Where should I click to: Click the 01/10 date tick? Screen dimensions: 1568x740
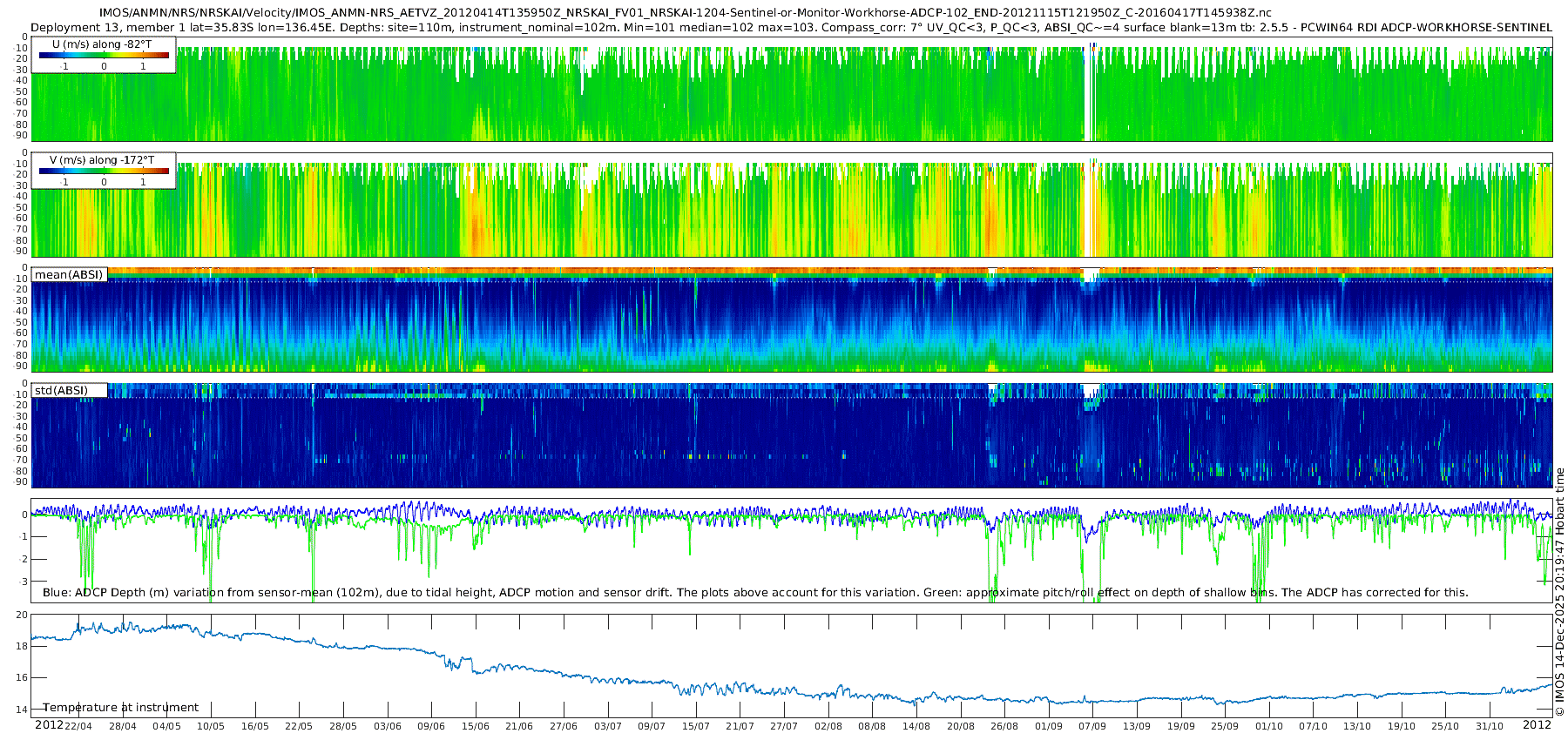pyautogui.click(x=1269, y=726)
